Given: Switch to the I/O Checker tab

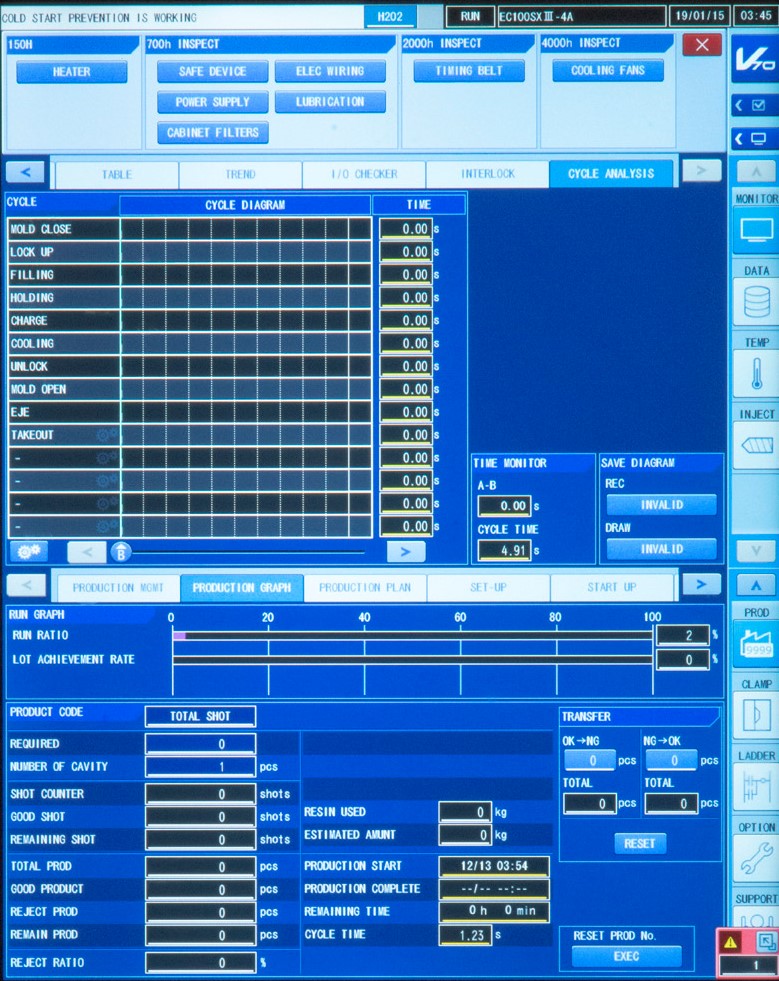Looking at the screenshot, I should point(364,174).
